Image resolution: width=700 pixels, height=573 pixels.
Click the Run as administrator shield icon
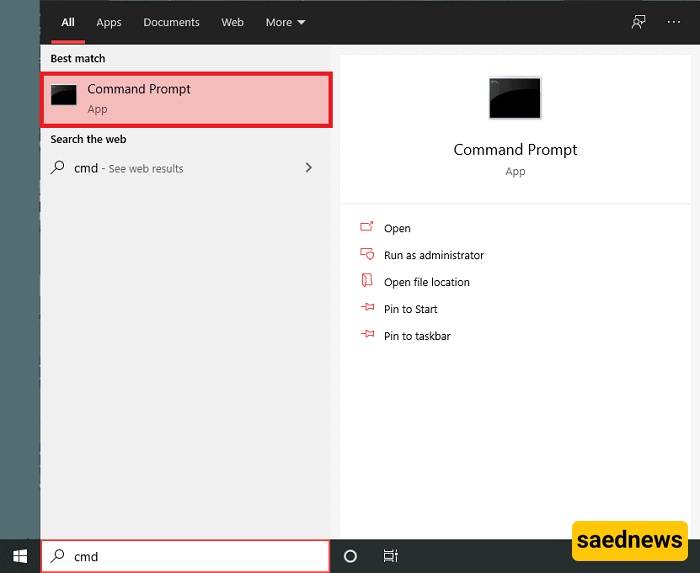[367, 254]
